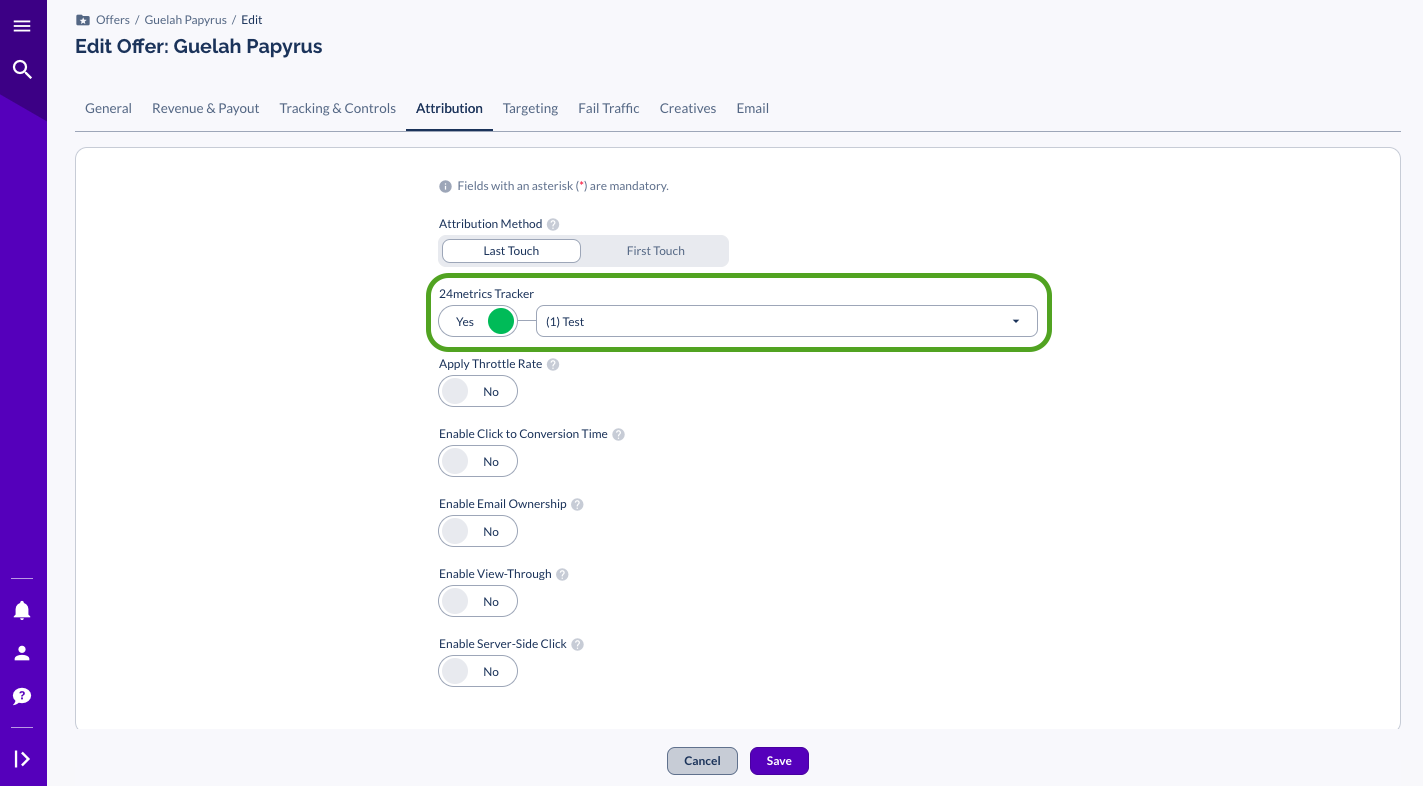Viewport: 1423px width, 786px height.
Task: Toggle Enable View-Through on
Action: 478,601
